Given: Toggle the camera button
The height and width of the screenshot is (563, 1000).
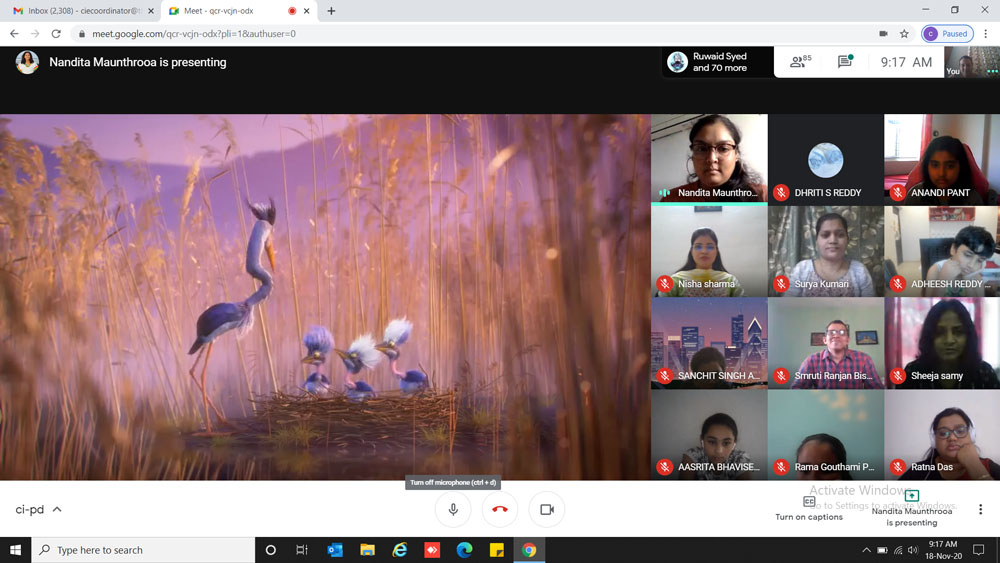Looking at the screenshot, I should coord(547,509).
